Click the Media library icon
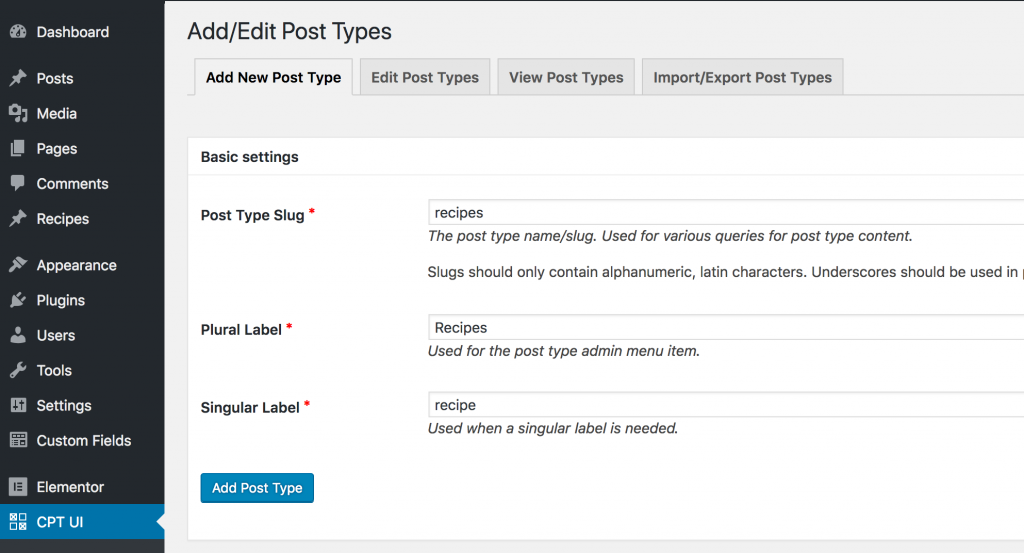This screenshot has height=553, width=1024. [17, 114]
